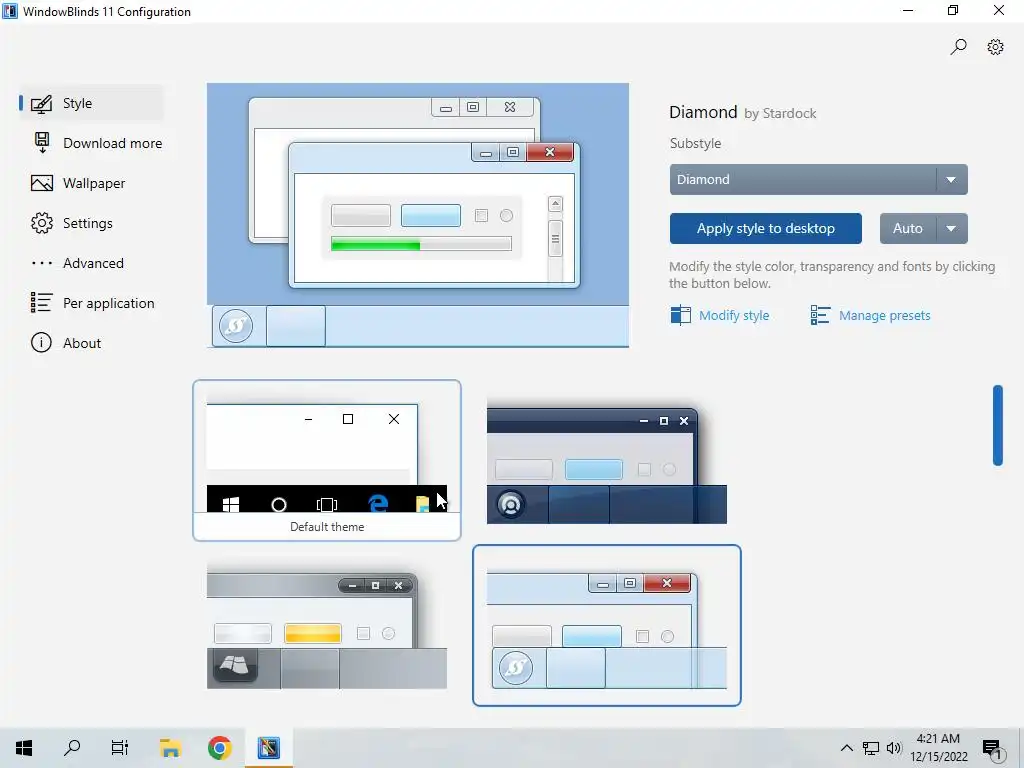The height and width of the screenshot is (768, 1024).
Task: Open the notification center icon
Action: click(992, 749)
